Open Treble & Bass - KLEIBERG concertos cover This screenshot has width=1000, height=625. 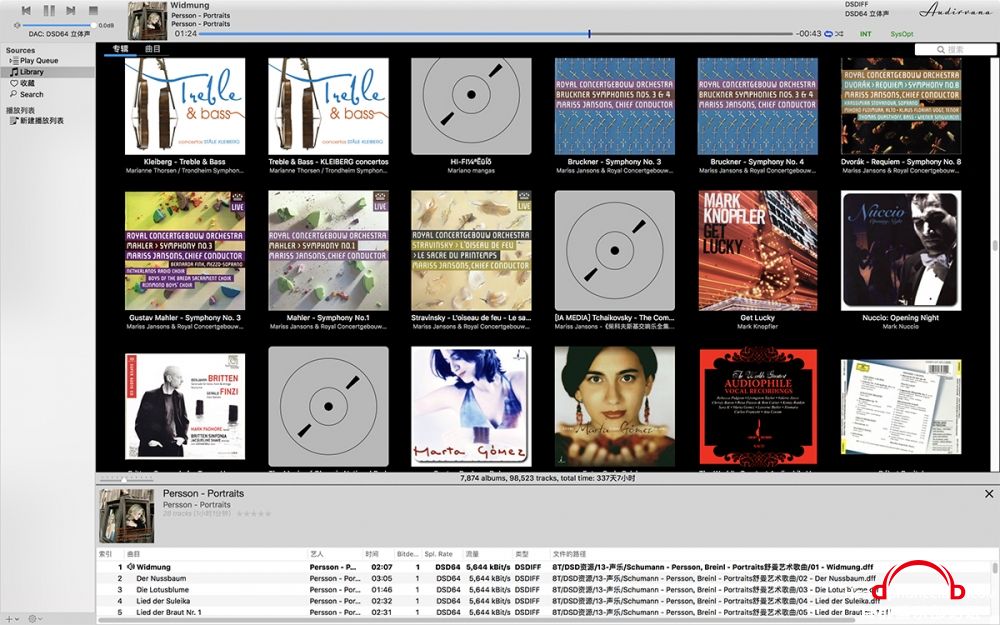pyautogui.click(x=328, y=106)
